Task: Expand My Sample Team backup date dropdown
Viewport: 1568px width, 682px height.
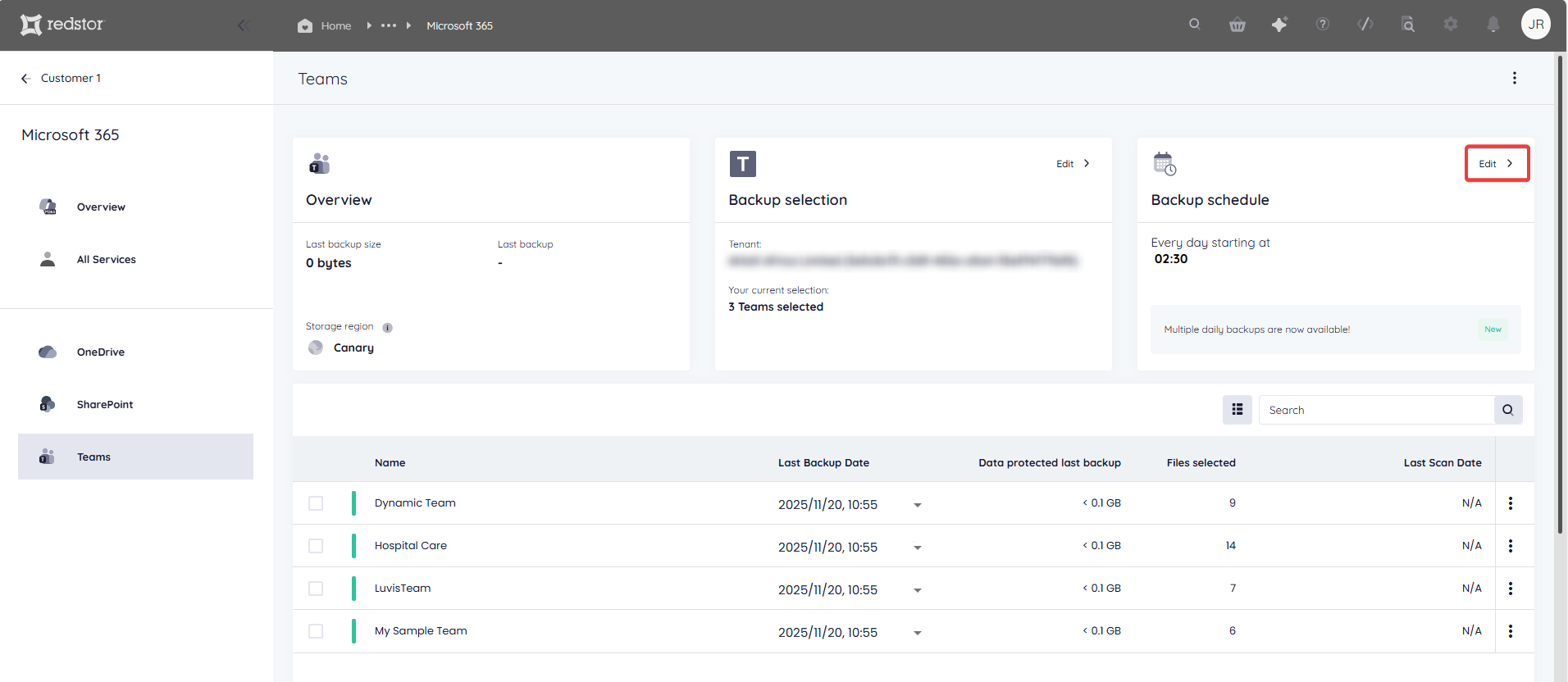Action: pos(918,633)
